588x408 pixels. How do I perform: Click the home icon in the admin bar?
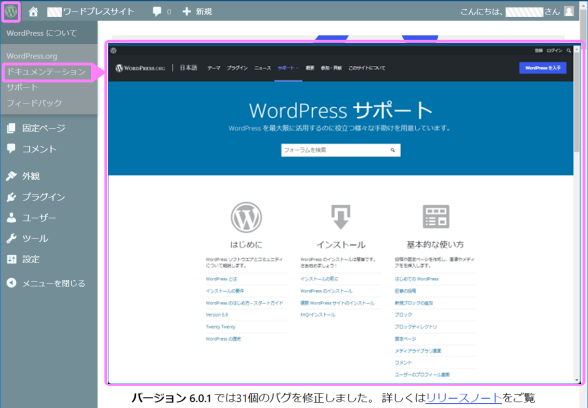click(33, 12)
